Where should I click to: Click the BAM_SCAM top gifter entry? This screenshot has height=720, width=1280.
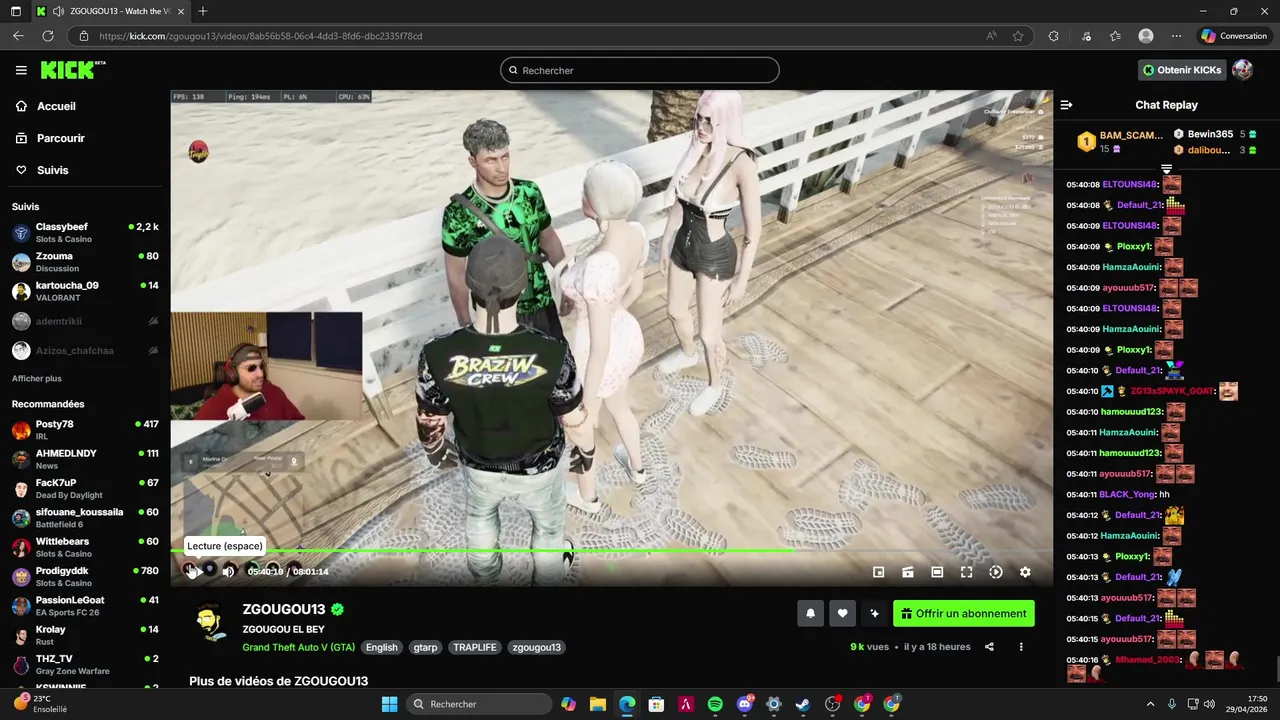tap(1119, 141)
